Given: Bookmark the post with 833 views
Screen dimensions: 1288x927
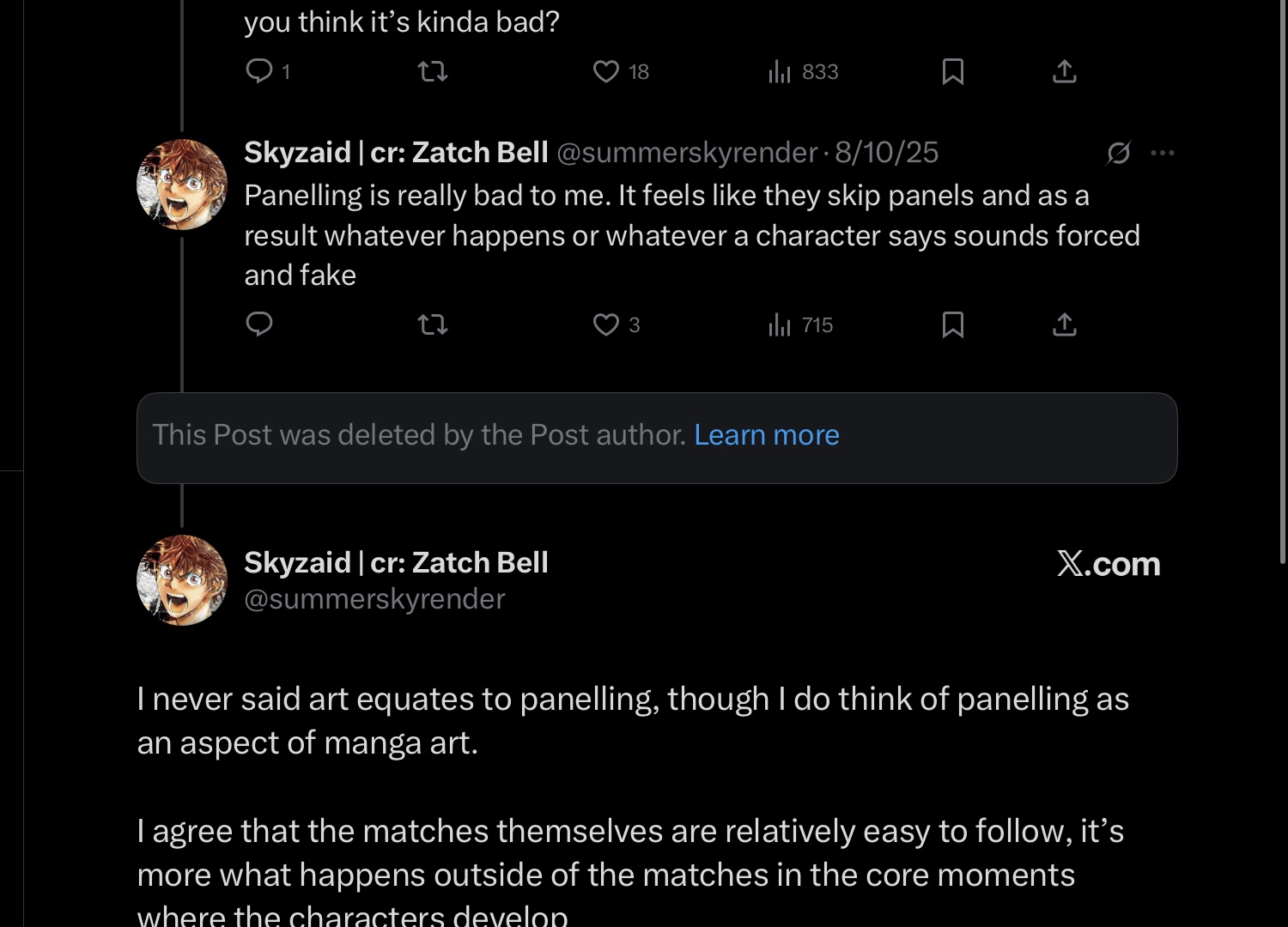Looking at the screenshot, I should coord(952,71).
